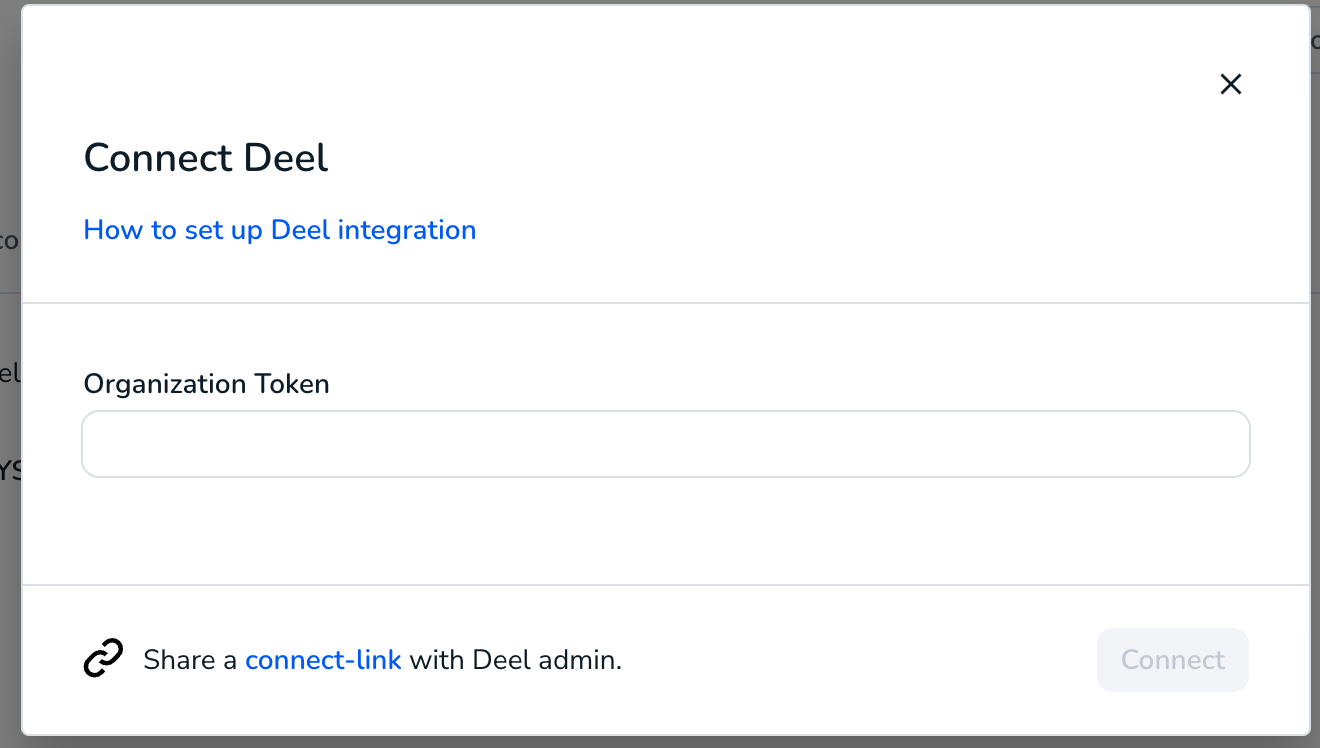This screenshot has width=1320, height=748.
Task: Click the divider below the setup link
Action: pyautogui.click(x=666, y=303)
